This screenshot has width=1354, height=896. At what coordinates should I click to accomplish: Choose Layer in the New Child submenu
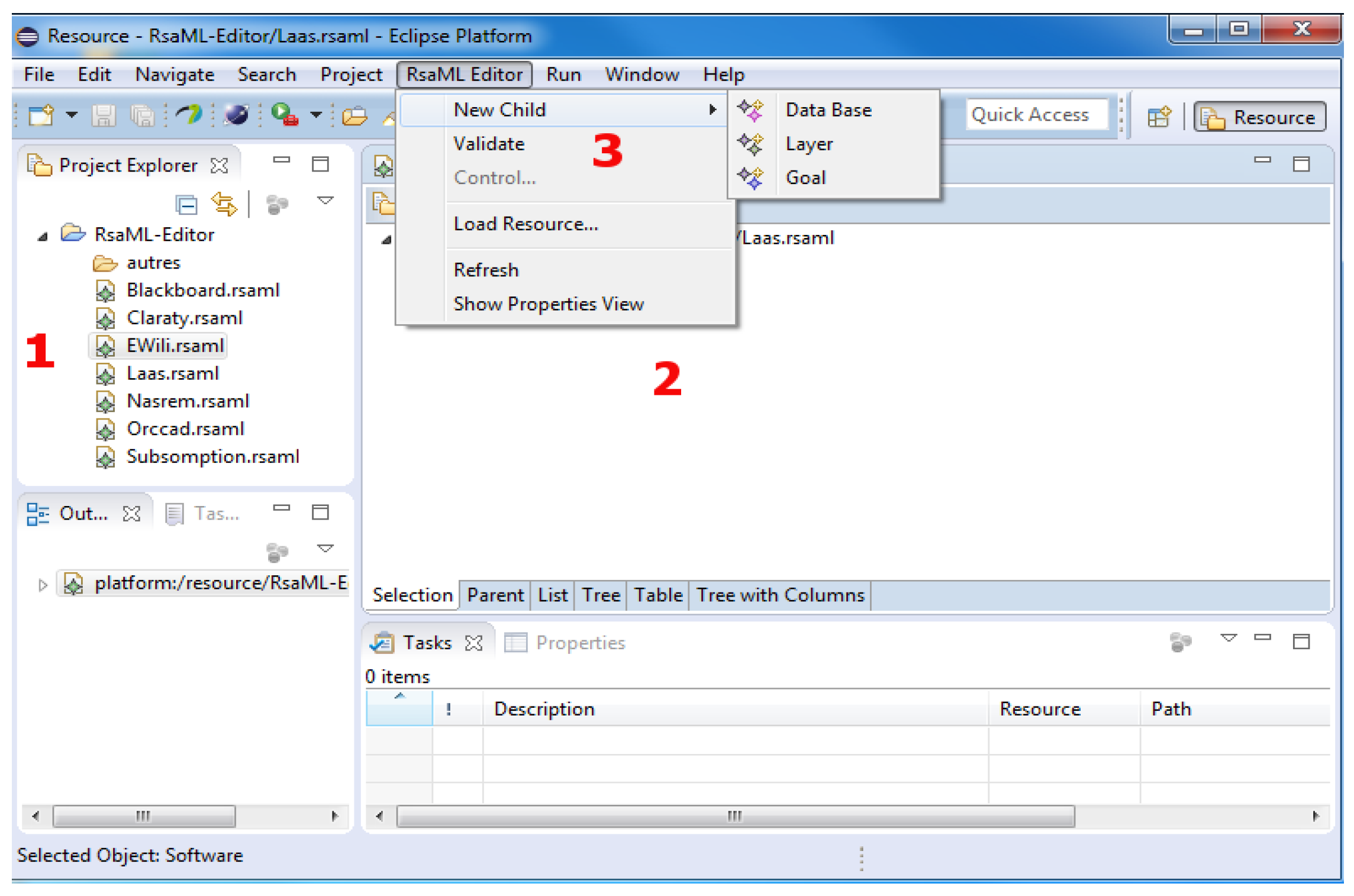(808, 144)
